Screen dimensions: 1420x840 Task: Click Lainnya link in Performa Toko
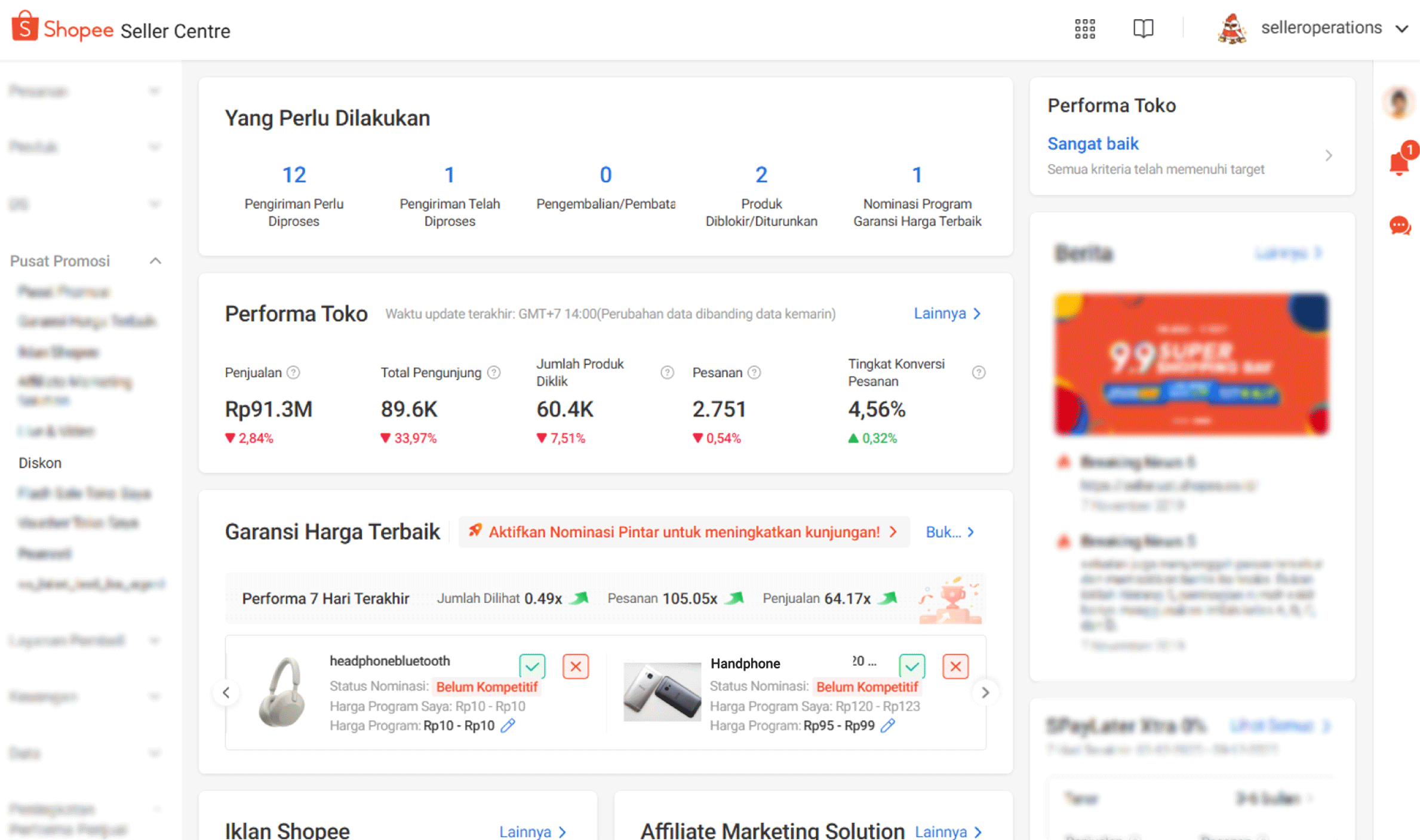[x=948, y=313]
